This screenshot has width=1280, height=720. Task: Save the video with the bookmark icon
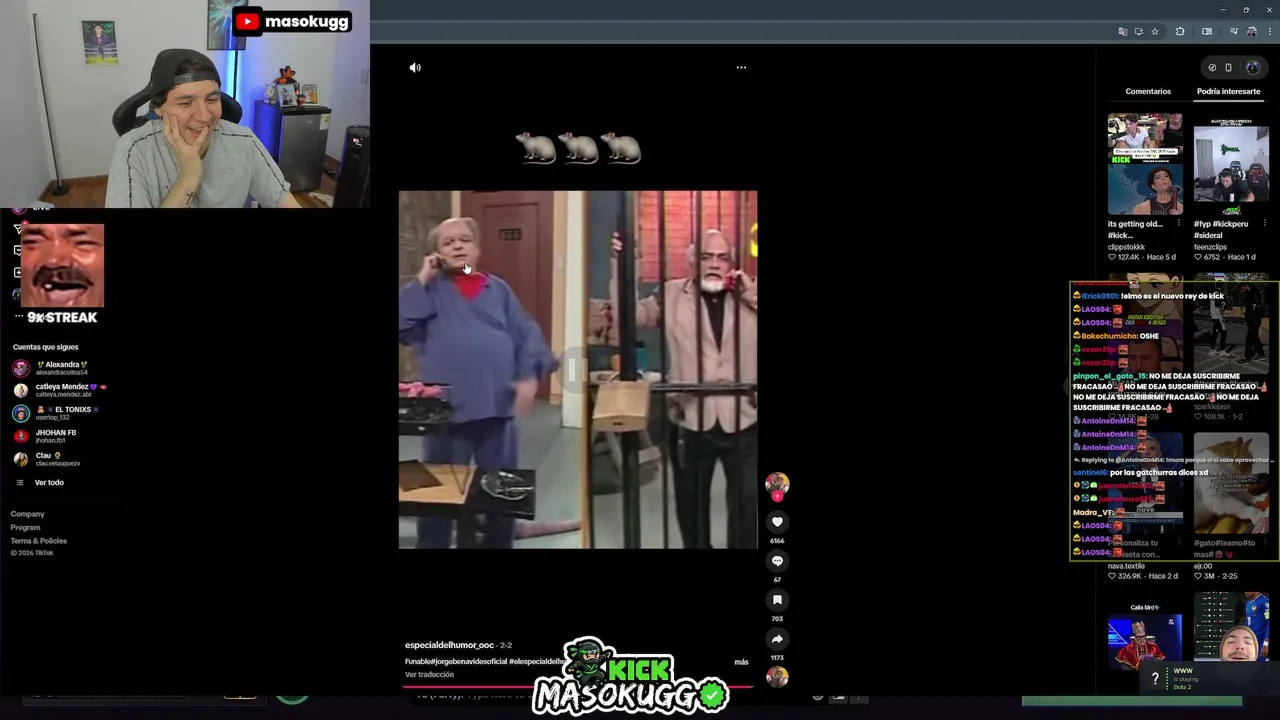tap(777, 600)
